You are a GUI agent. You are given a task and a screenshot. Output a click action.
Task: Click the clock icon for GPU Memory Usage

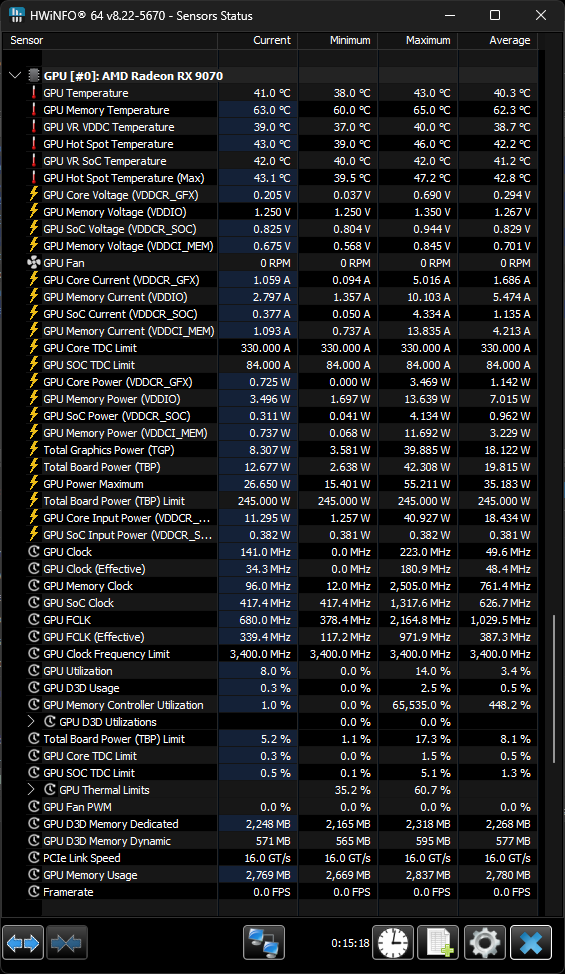click(x=34, y=875)
